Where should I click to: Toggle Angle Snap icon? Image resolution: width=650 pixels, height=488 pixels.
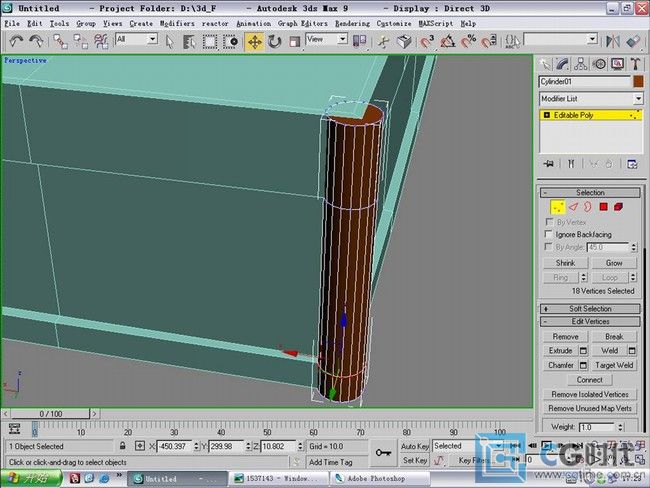(447, 41)
